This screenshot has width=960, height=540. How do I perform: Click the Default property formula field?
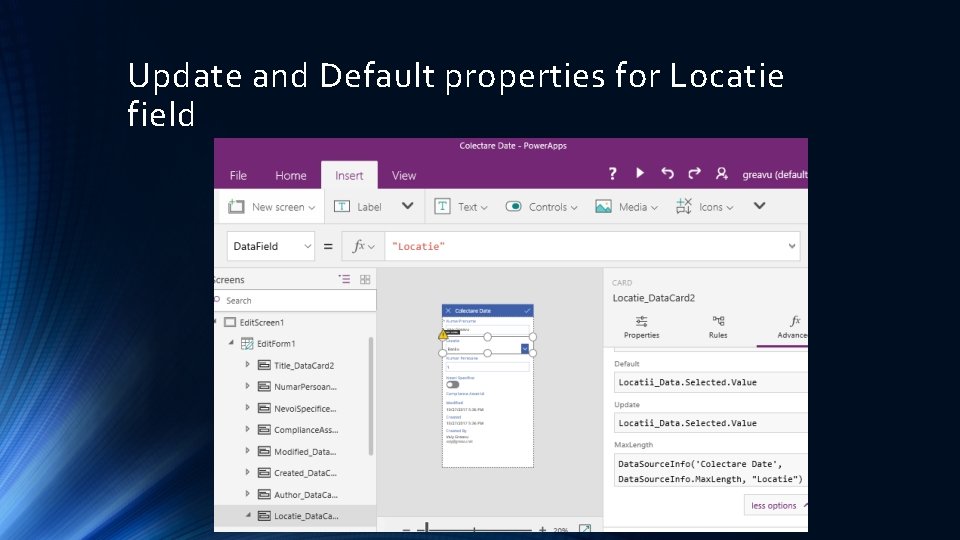pyautogui.click(x=710, y=382)
